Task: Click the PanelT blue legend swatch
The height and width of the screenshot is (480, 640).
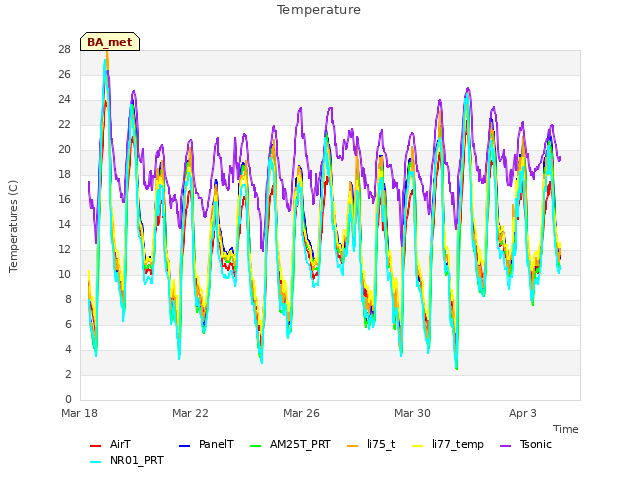Action: pos(184,446)
